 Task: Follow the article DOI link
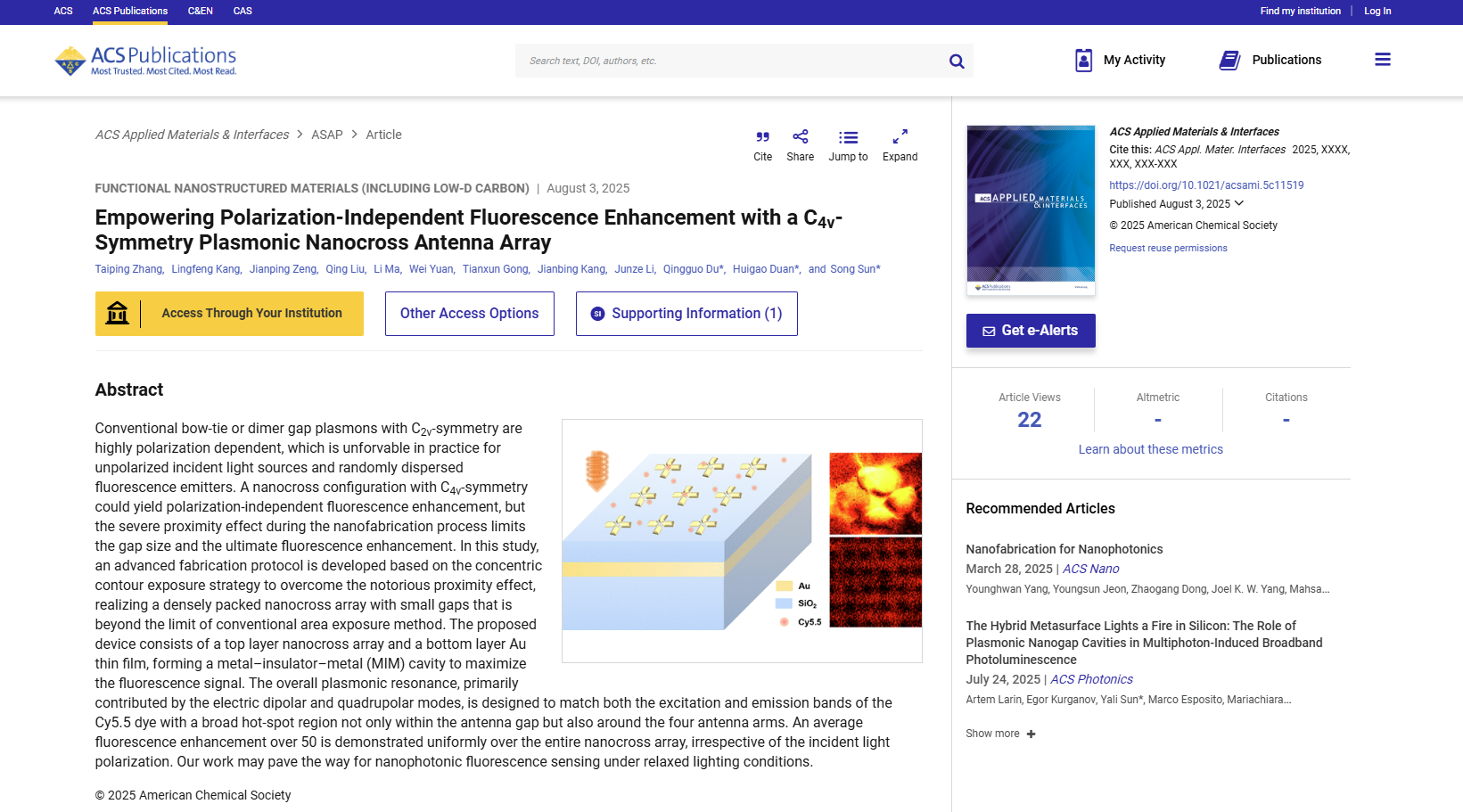coord(1206,185)
